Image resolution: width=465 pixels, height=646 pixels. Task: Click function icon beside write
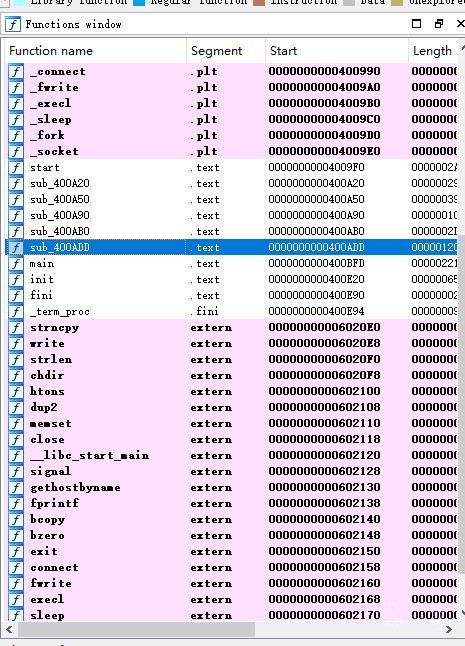16,344
